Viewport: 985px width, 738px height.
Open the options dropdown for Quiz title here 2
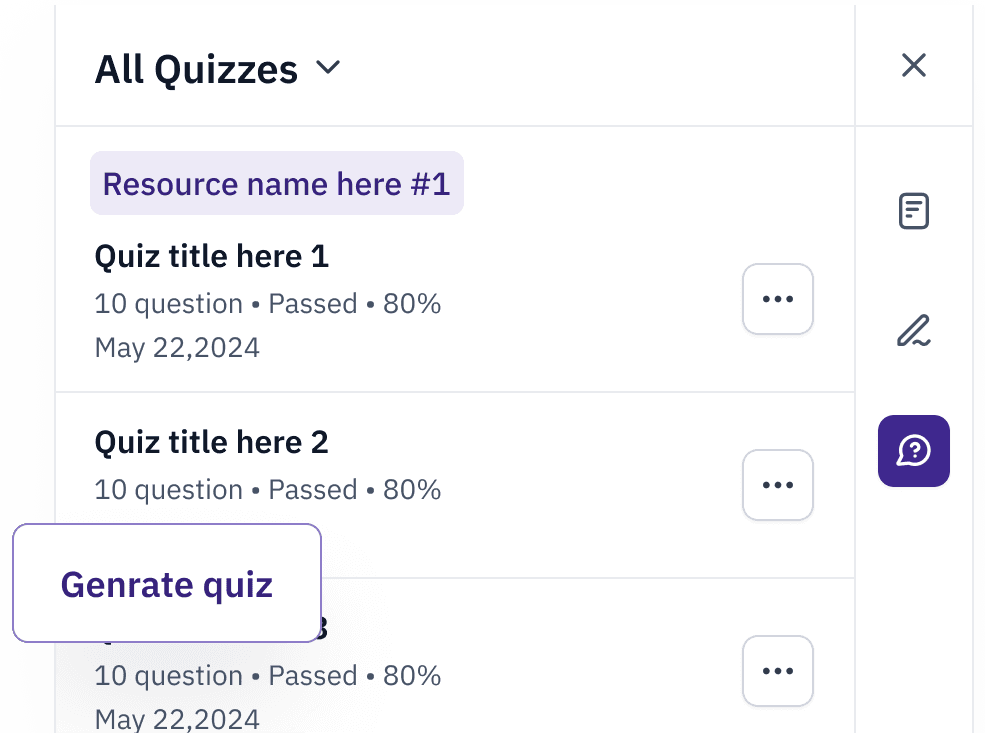coord(777,484)
